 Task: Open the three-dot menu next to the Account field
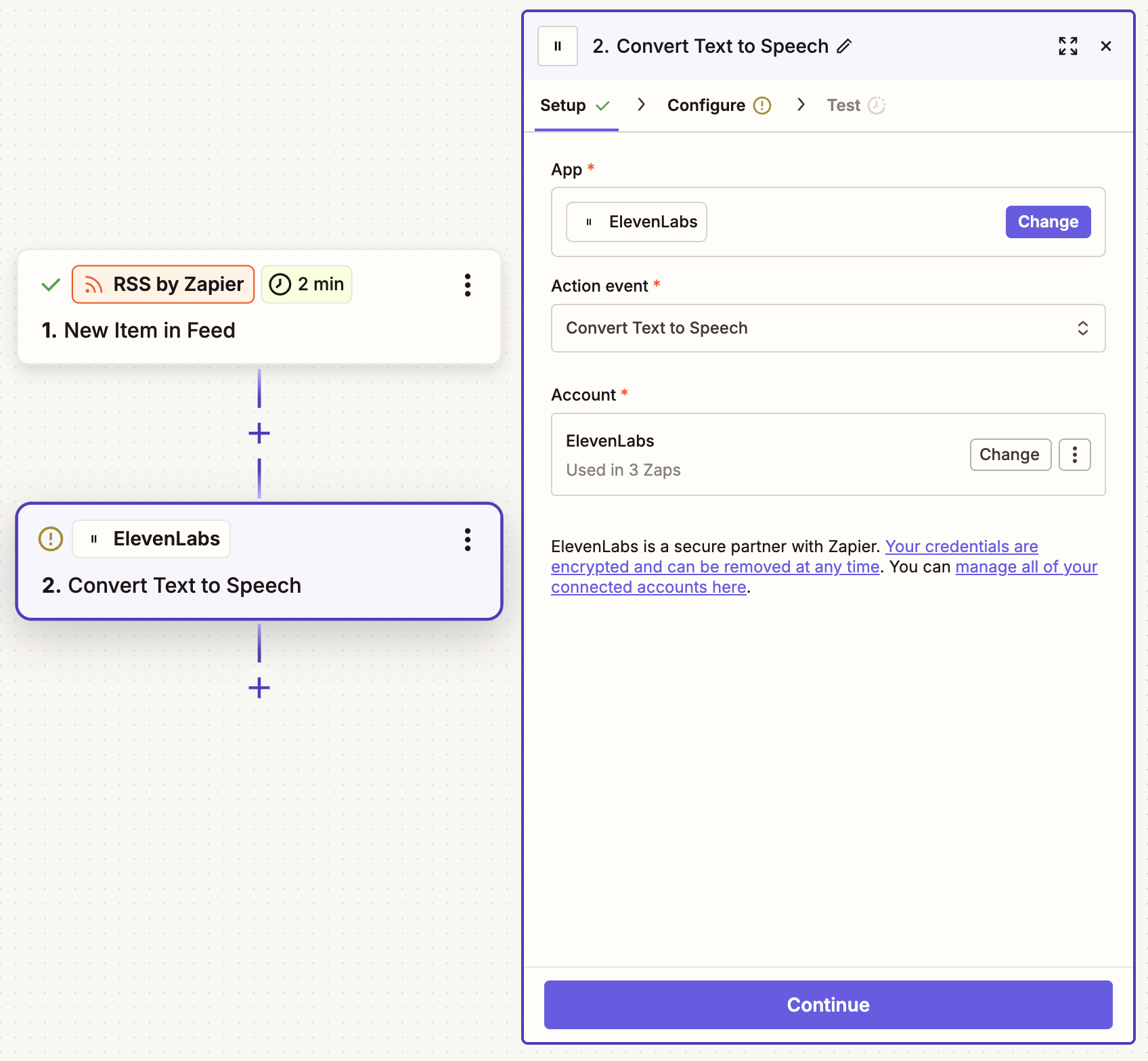(1074, 454)
